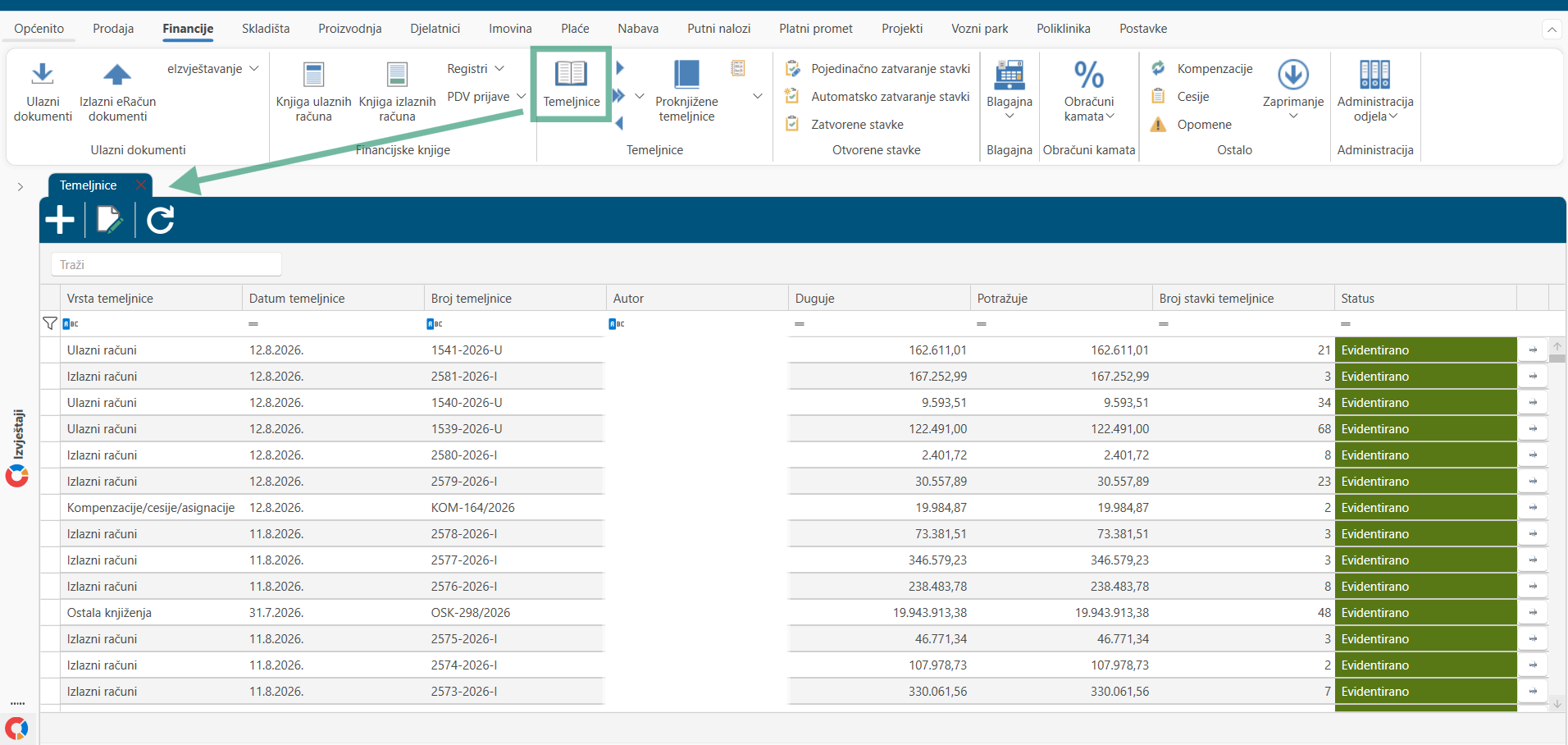
Task: Click the Blagajna cash register icon
Action: 1009,75
